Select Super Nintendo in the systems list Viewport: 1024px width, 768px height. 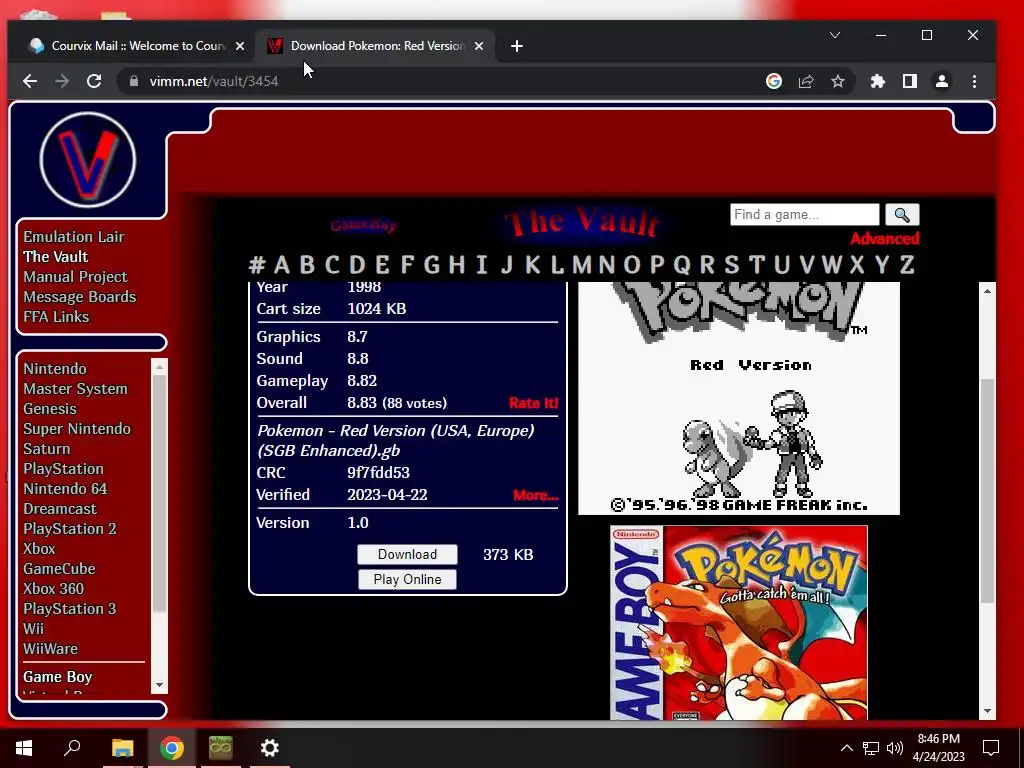pos(77,429)
